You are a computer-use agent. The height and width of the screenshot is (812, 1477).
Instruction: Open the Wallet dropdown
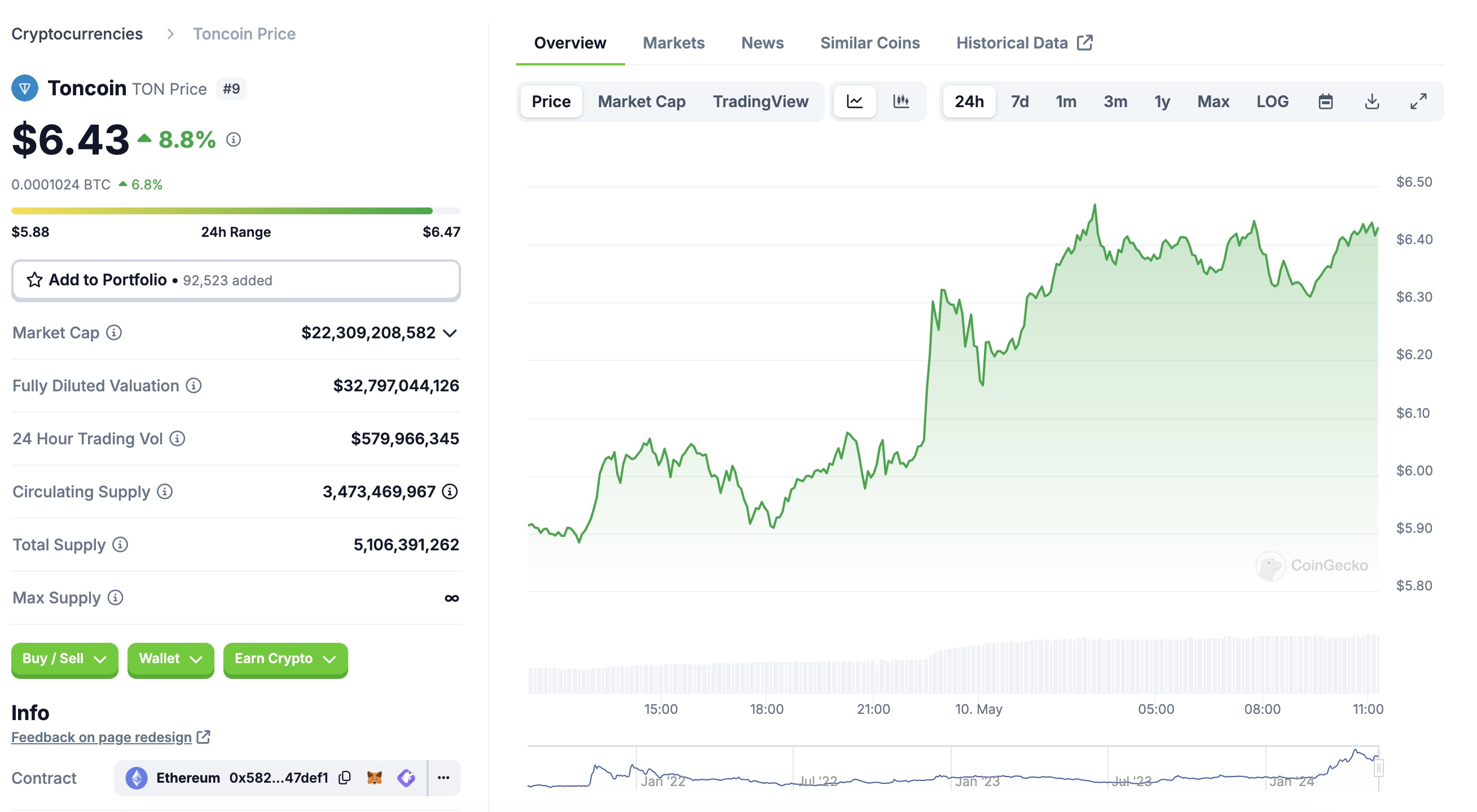tap(170, 659)
